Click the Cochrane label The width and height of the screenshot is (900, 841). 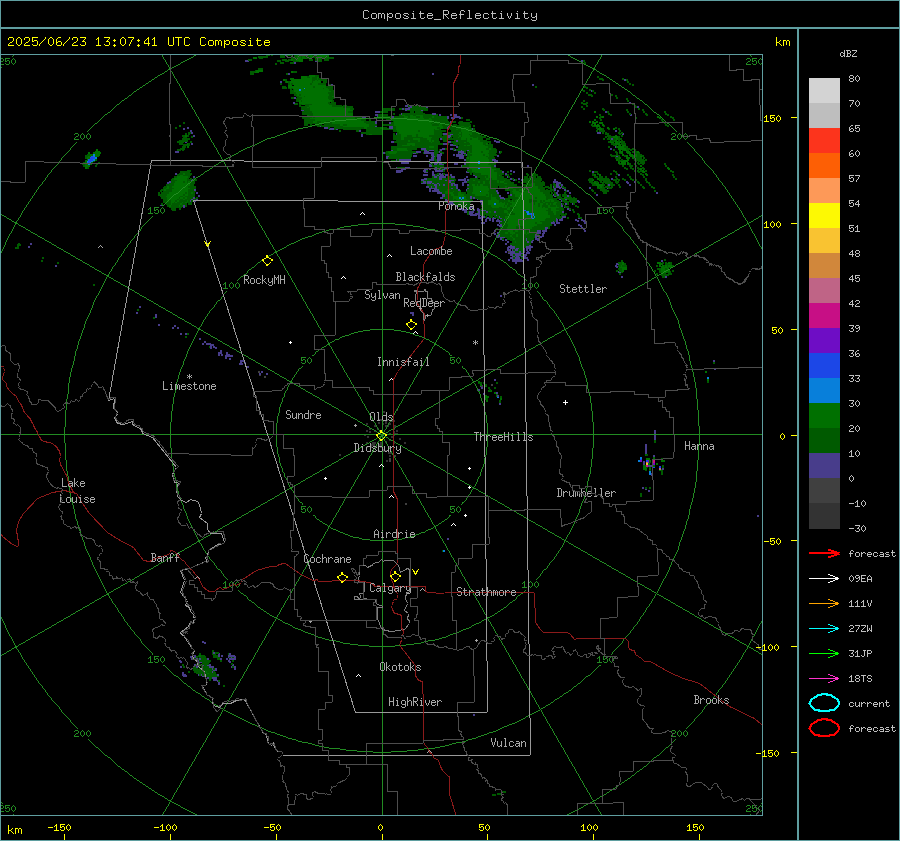point(327,559)
